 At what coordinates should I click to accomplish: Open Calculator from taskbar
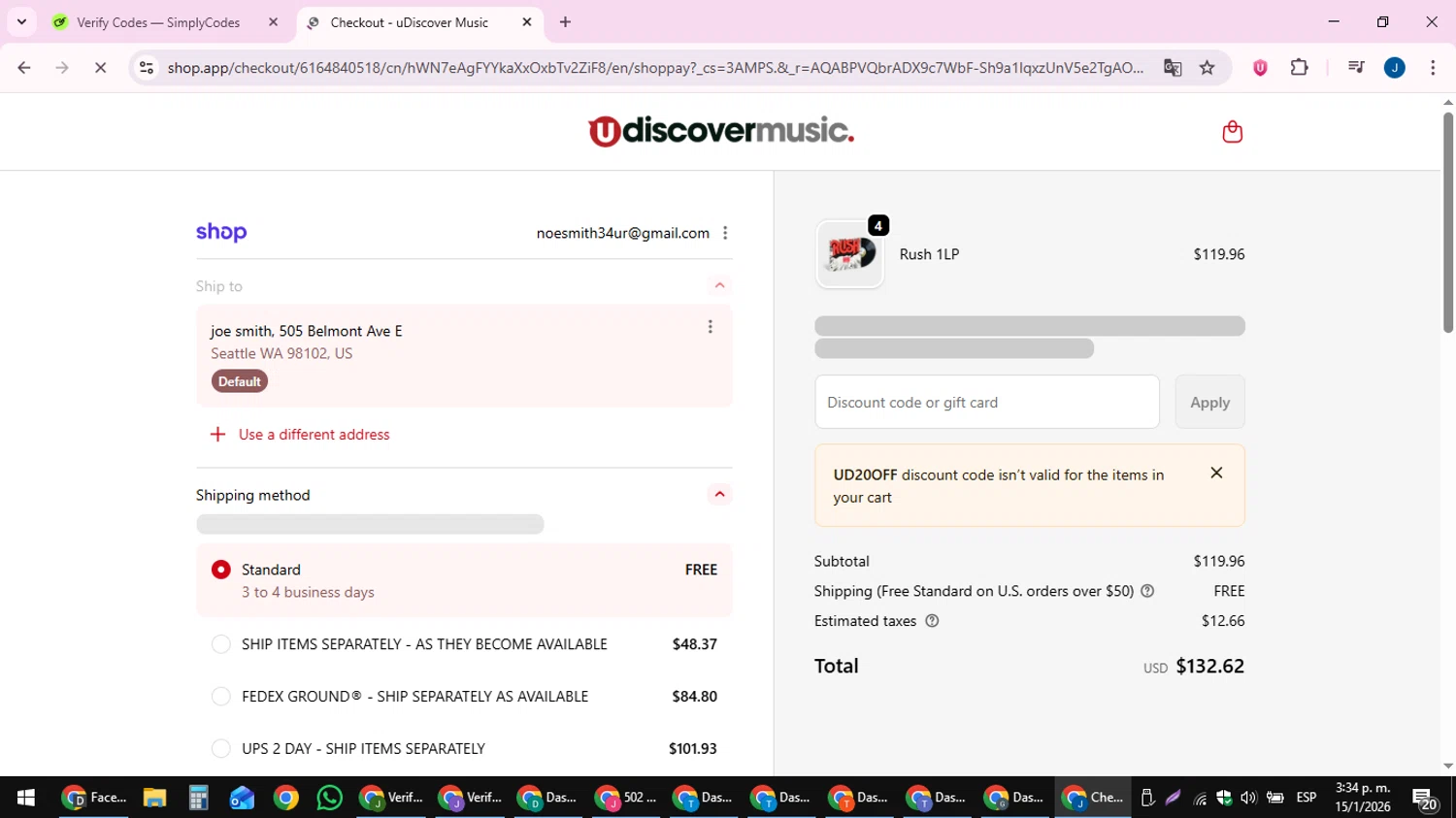[198, 798]
